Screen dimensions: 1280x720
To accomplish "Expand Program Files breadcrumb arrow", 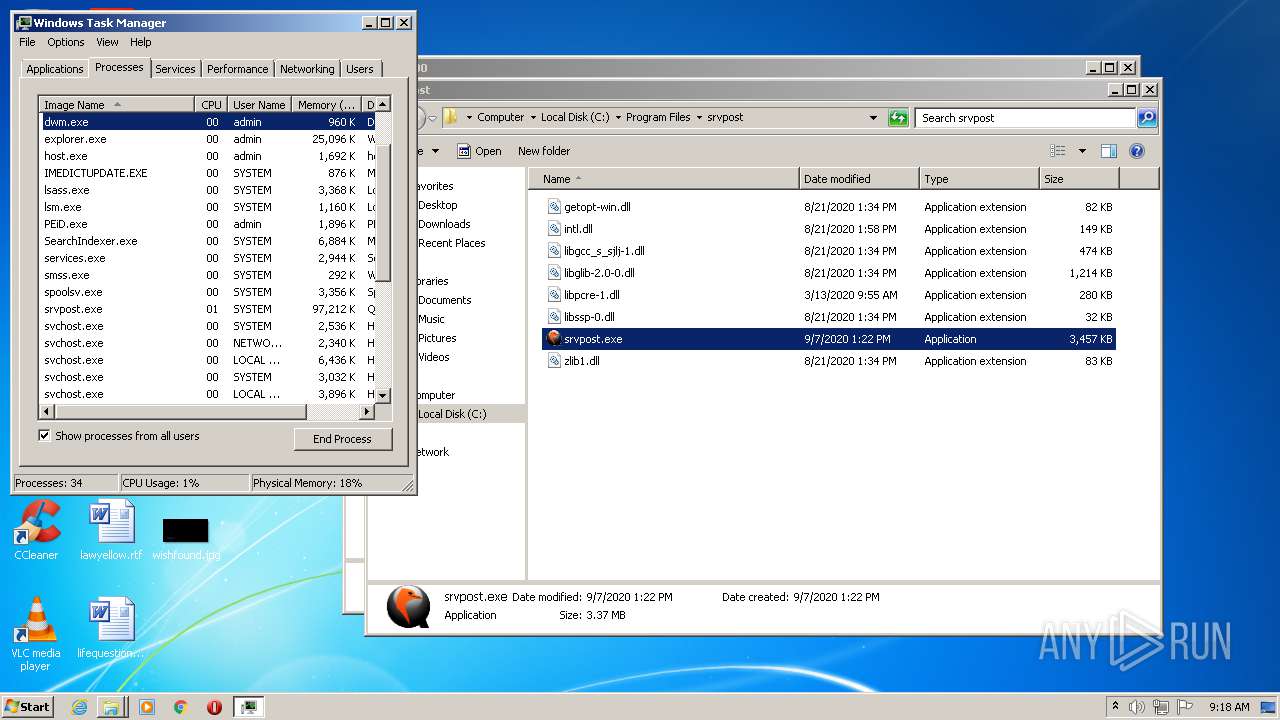I will tap(699, 117).
